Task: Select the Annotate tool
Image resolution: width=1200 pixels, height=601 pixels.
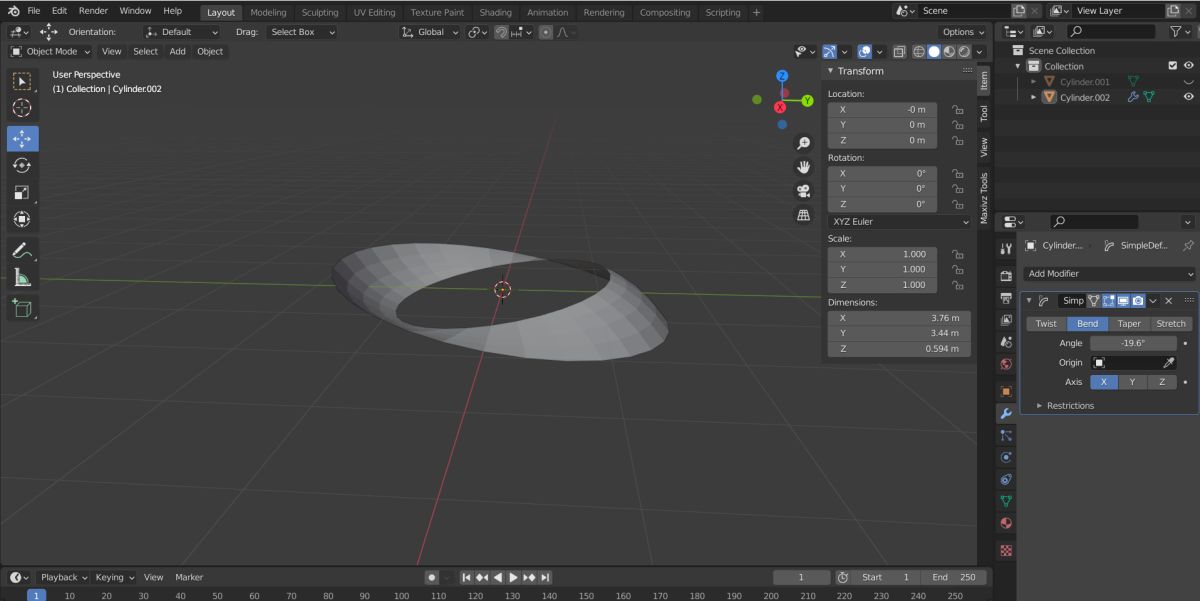Action: (x=22, y=251)
